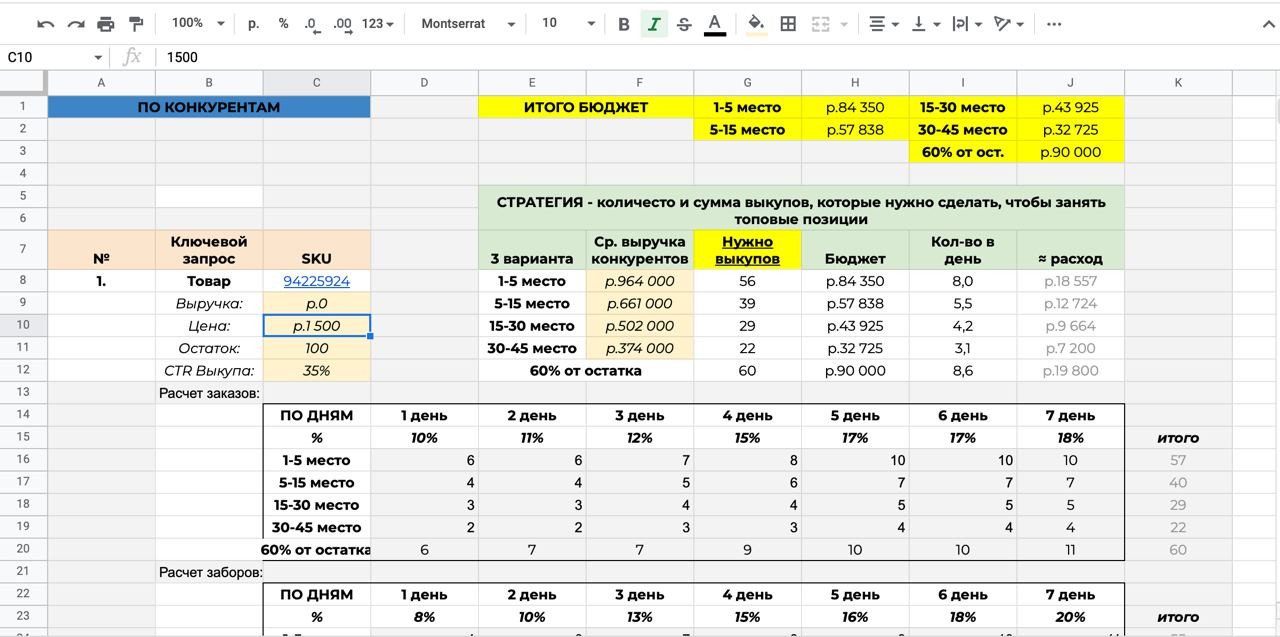This screenshot has width=1280, height=637.
Task: Select the CTR Выкупа value 35%
Action: (317, 370)
